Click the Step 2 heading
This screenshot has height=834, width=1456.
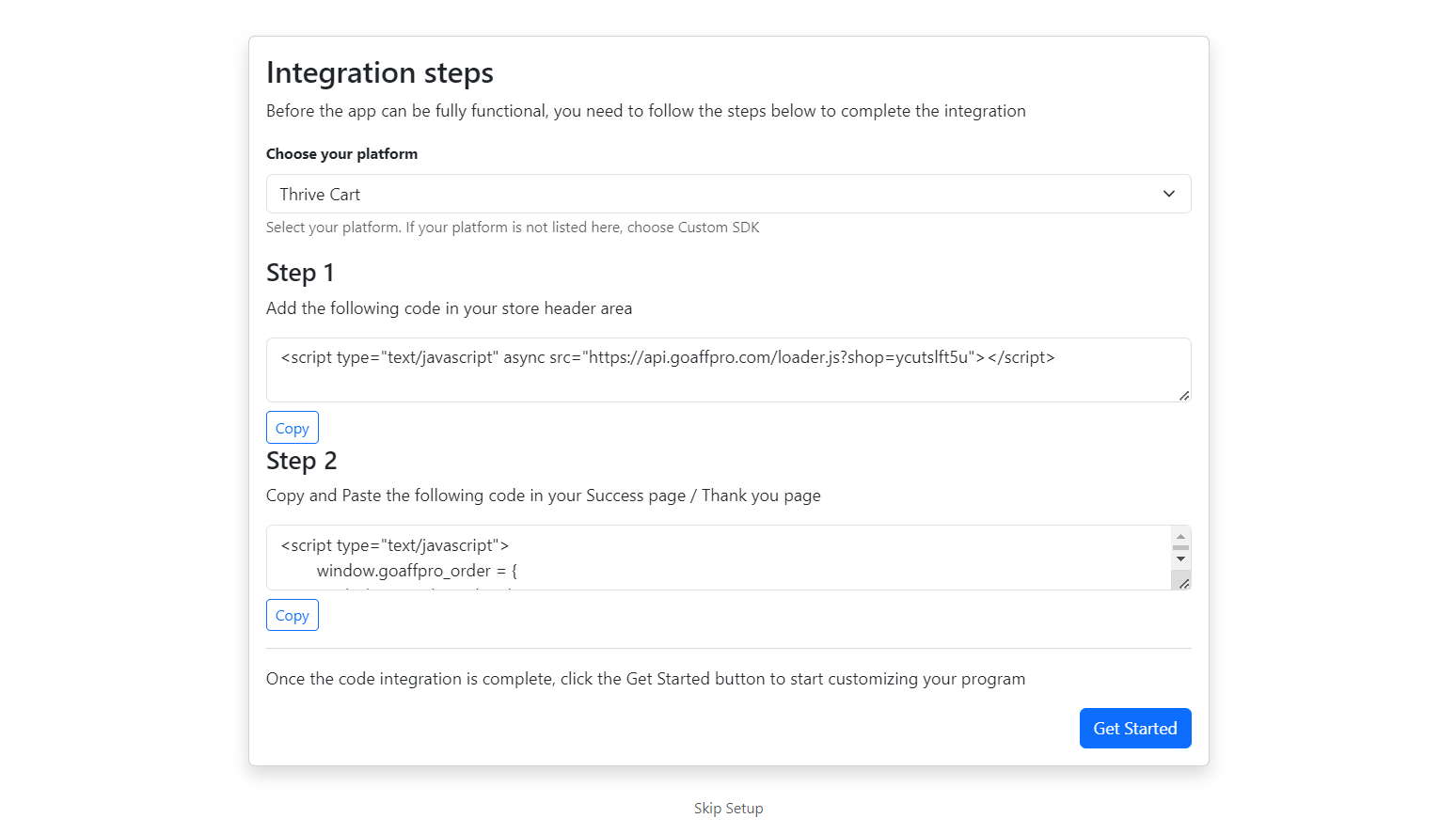[x=301, y=461]
